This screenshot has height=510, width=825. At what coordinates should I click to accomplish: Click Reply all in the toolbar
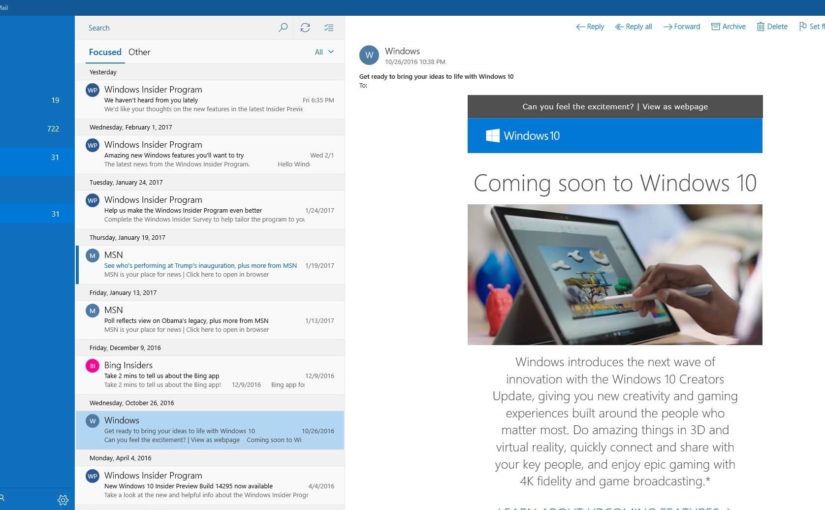point(633,27)
